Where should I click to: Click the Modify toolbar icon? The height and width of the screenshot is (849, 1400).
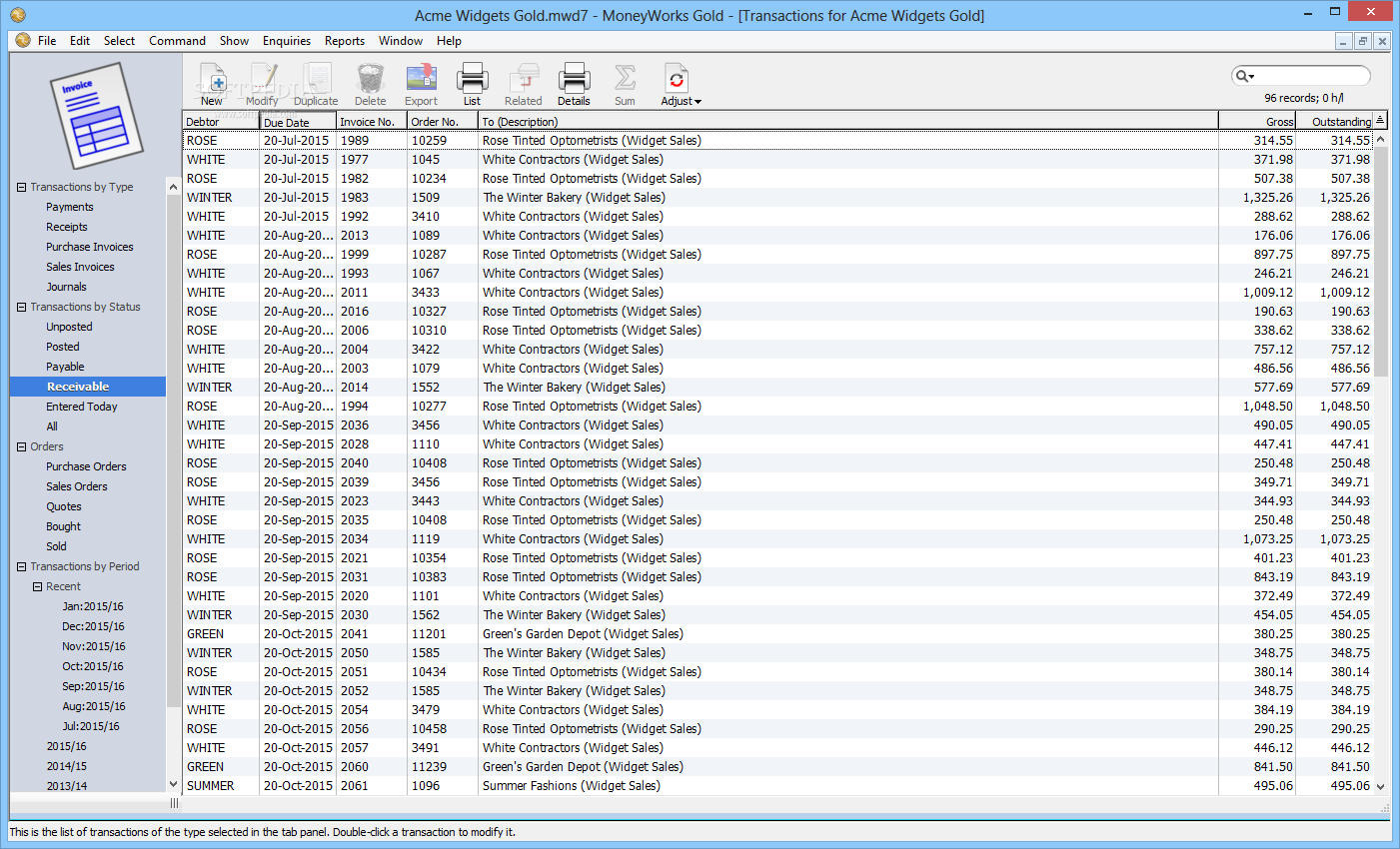pyautogui.click(x=262, y=84)
